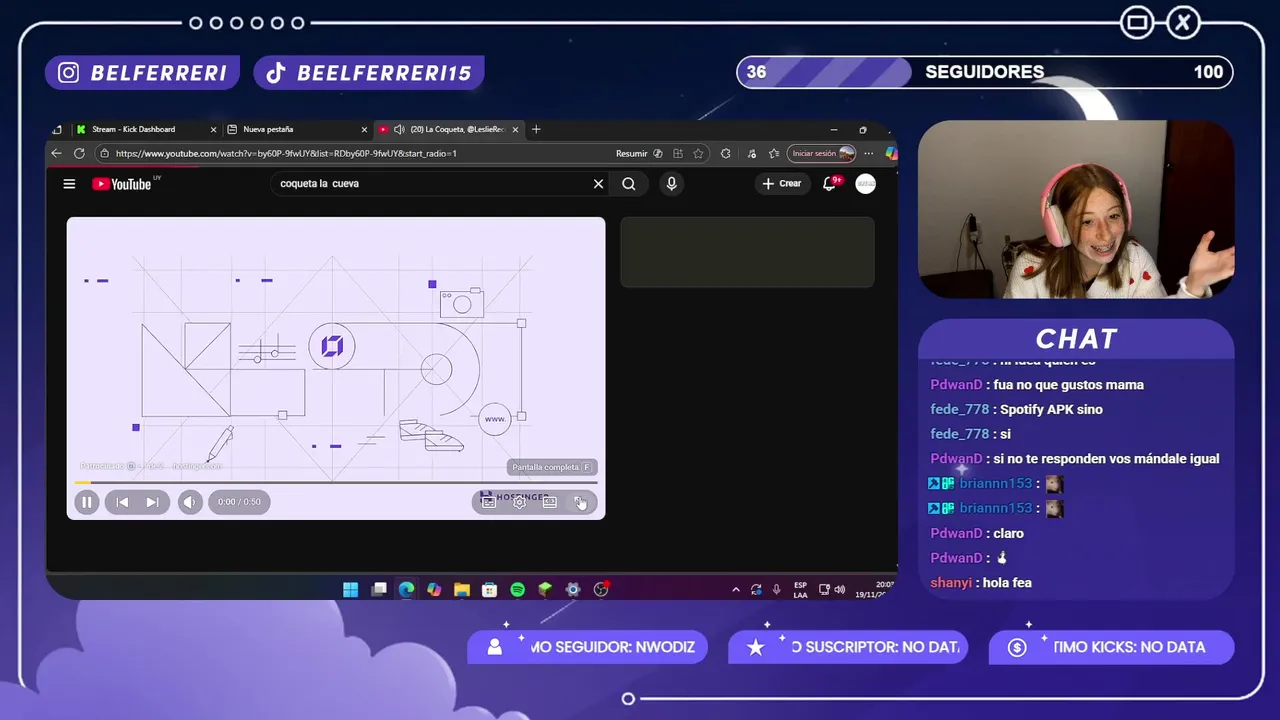Open the YouTube hamburger guide menu
Screen dimensions: 1280x720
click(x=69, y=184)
